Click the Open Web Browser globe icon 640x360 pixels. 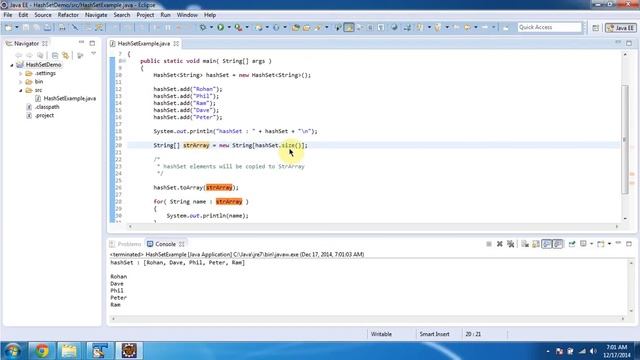394,27
